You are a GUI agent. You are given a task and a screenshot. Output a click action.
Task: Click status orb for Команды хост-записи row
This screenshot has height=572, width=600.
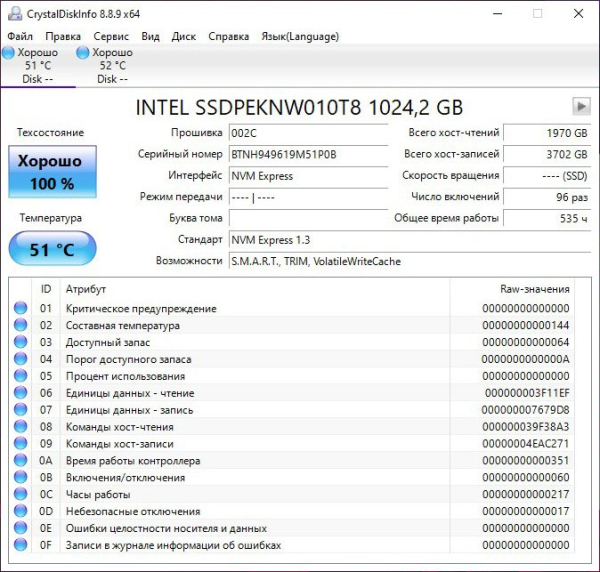click(x=21, y=443)
